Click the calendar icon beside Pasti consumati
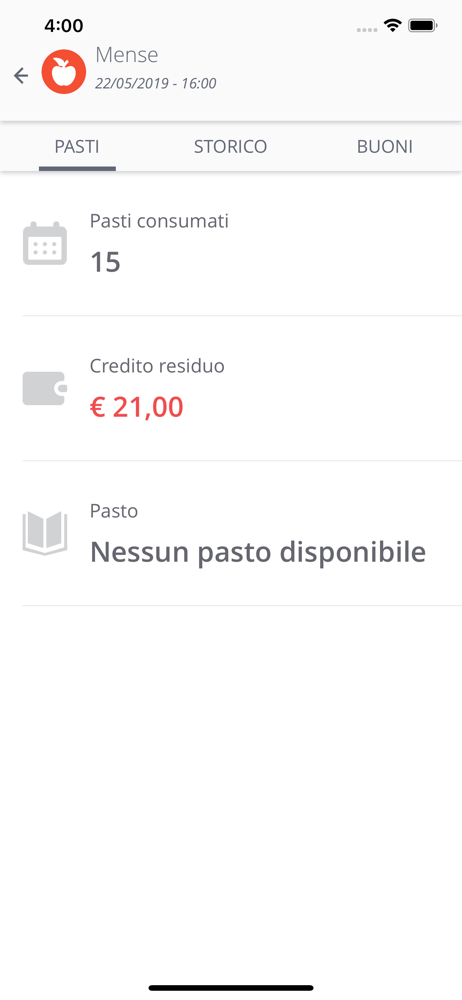The height and width of the screenshot is (1000, 462). [45, 243]
